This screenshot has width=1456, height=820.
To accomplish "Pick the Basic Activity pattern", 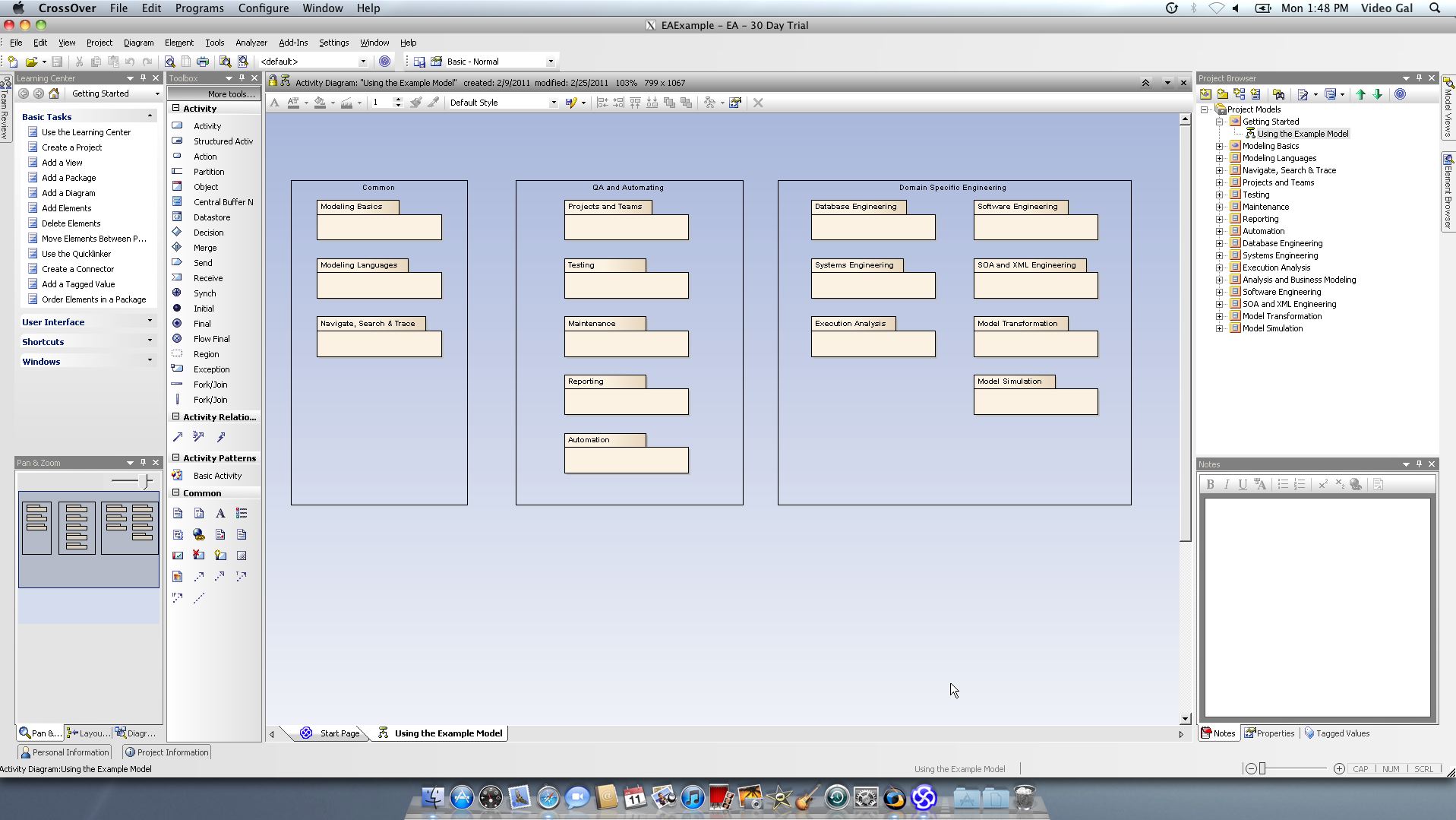I will 217,476.
